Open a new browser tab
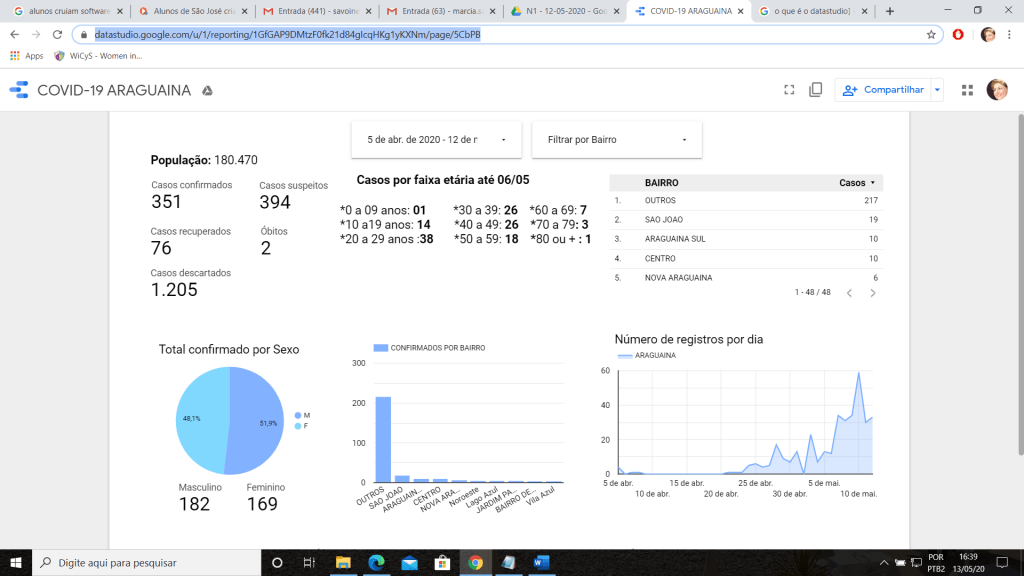This screenshot has width=1024, height=576. click(889, 11)
